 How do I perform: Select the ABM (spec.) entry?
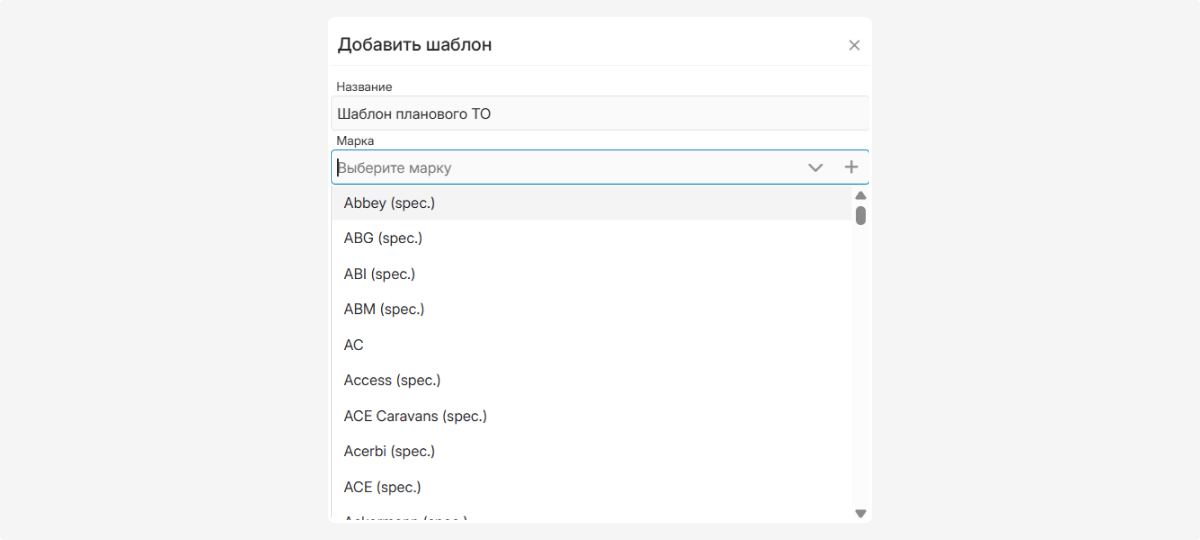point(384,309)
